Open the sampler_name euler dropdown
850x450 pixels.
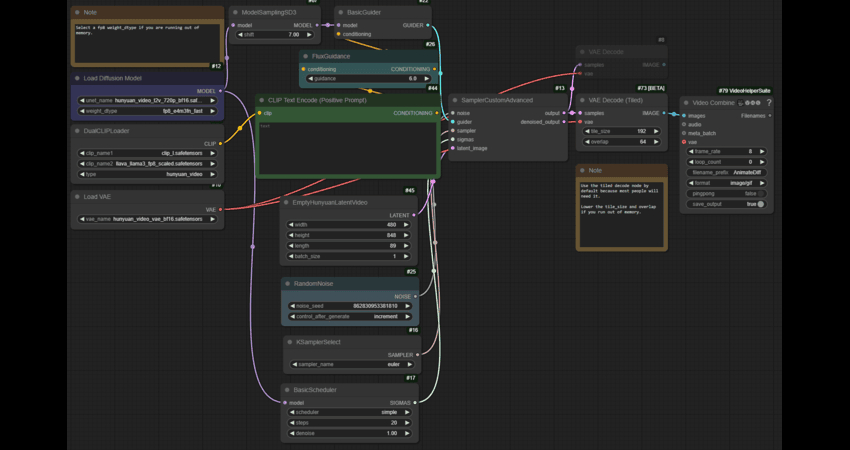click(x=351, y=365)
